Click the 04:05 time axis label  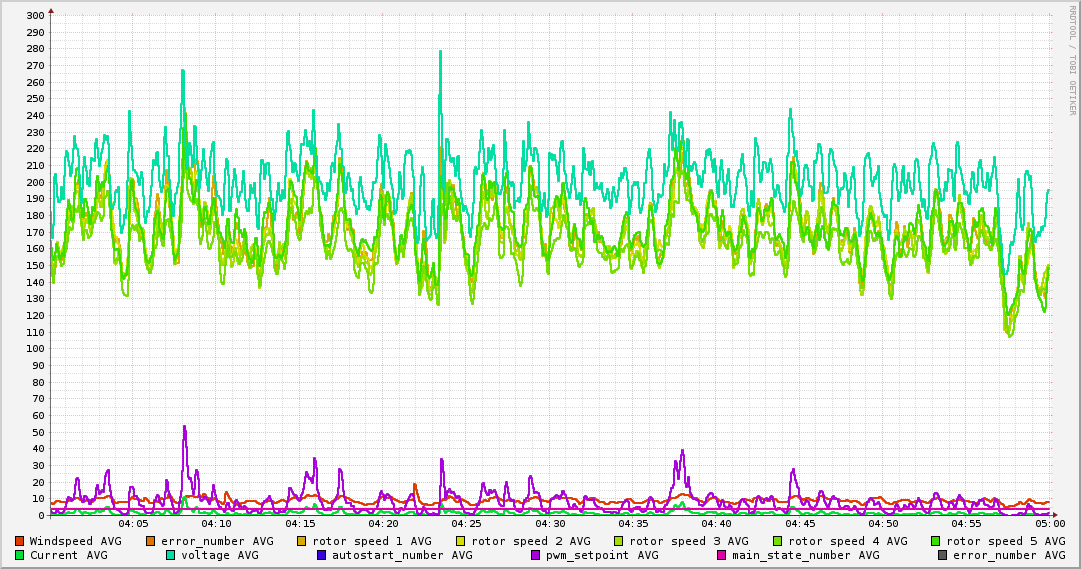coord(134,524)
